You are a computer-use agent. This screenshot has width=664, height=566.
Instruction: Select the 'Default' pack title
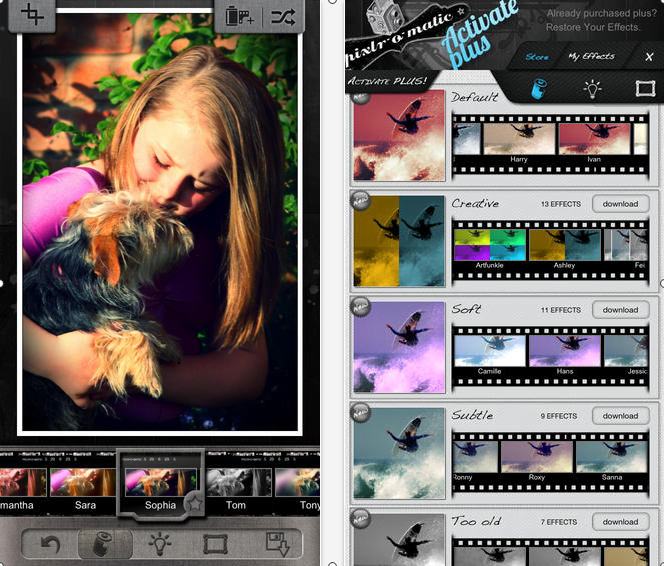coord(474,97)
